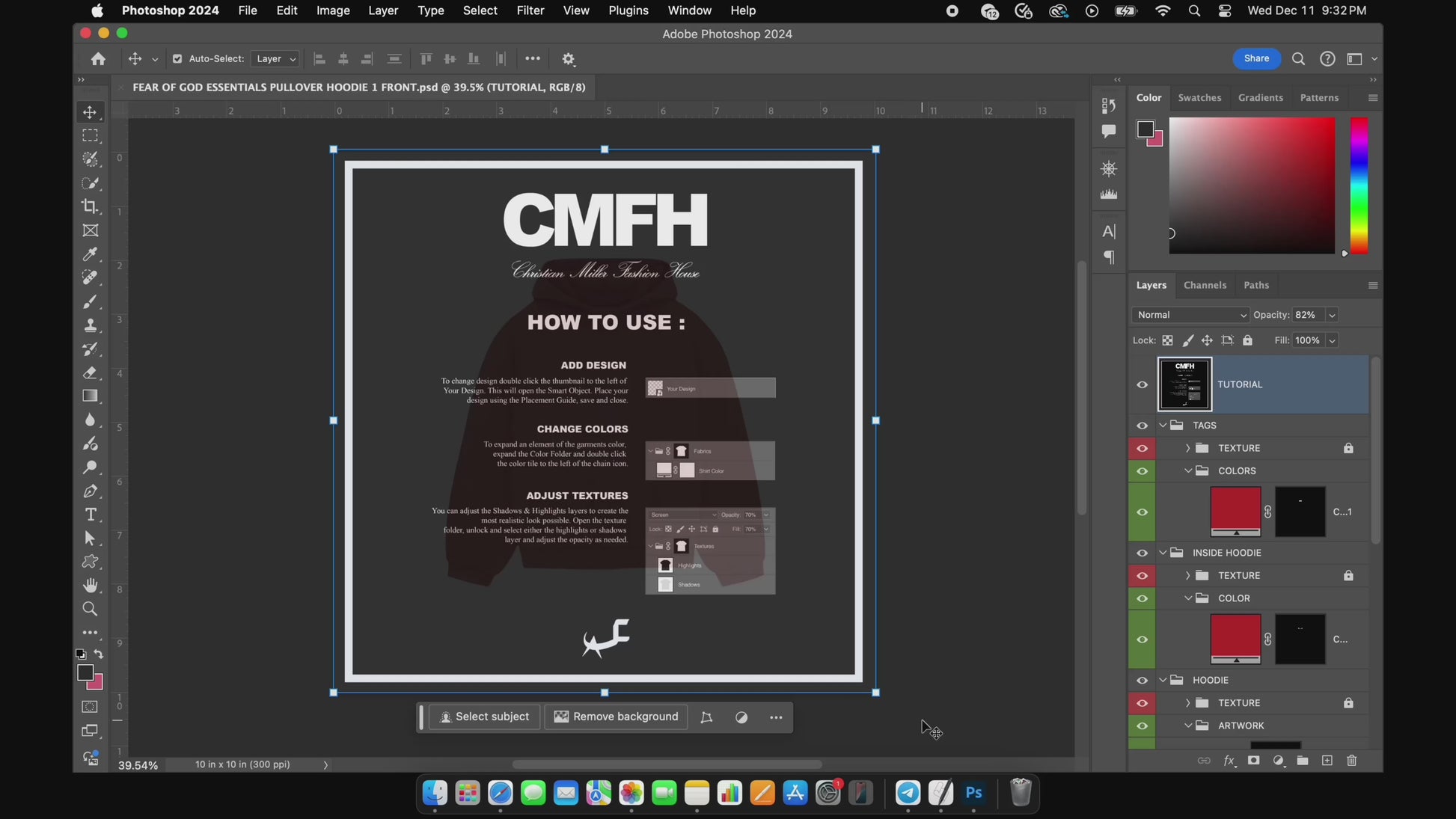Delete layer using the trash icon
The height and width of the screenshot is (819, 1456).
(1352, 761)
